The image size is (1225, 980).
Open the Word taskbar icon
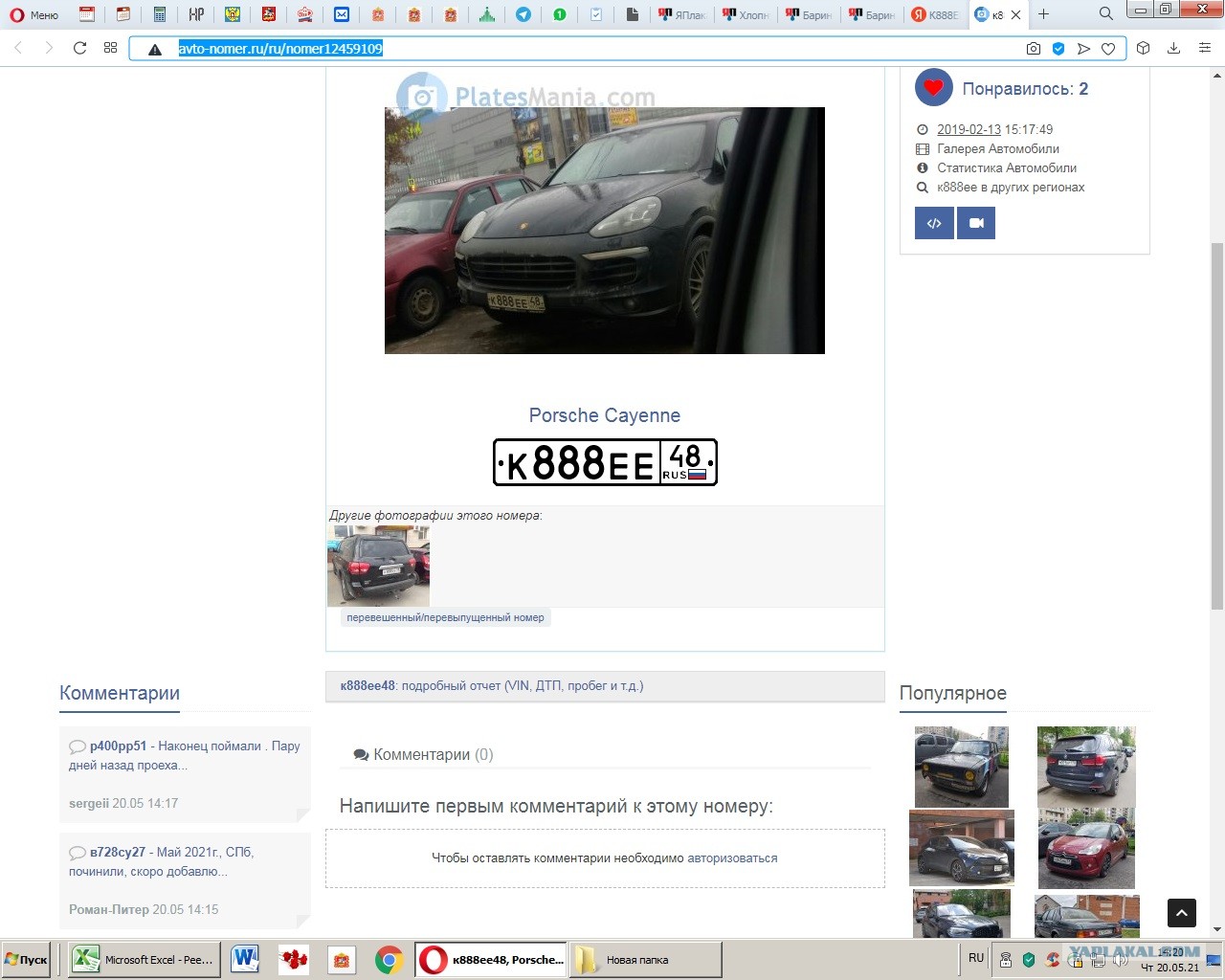(245, 959)
